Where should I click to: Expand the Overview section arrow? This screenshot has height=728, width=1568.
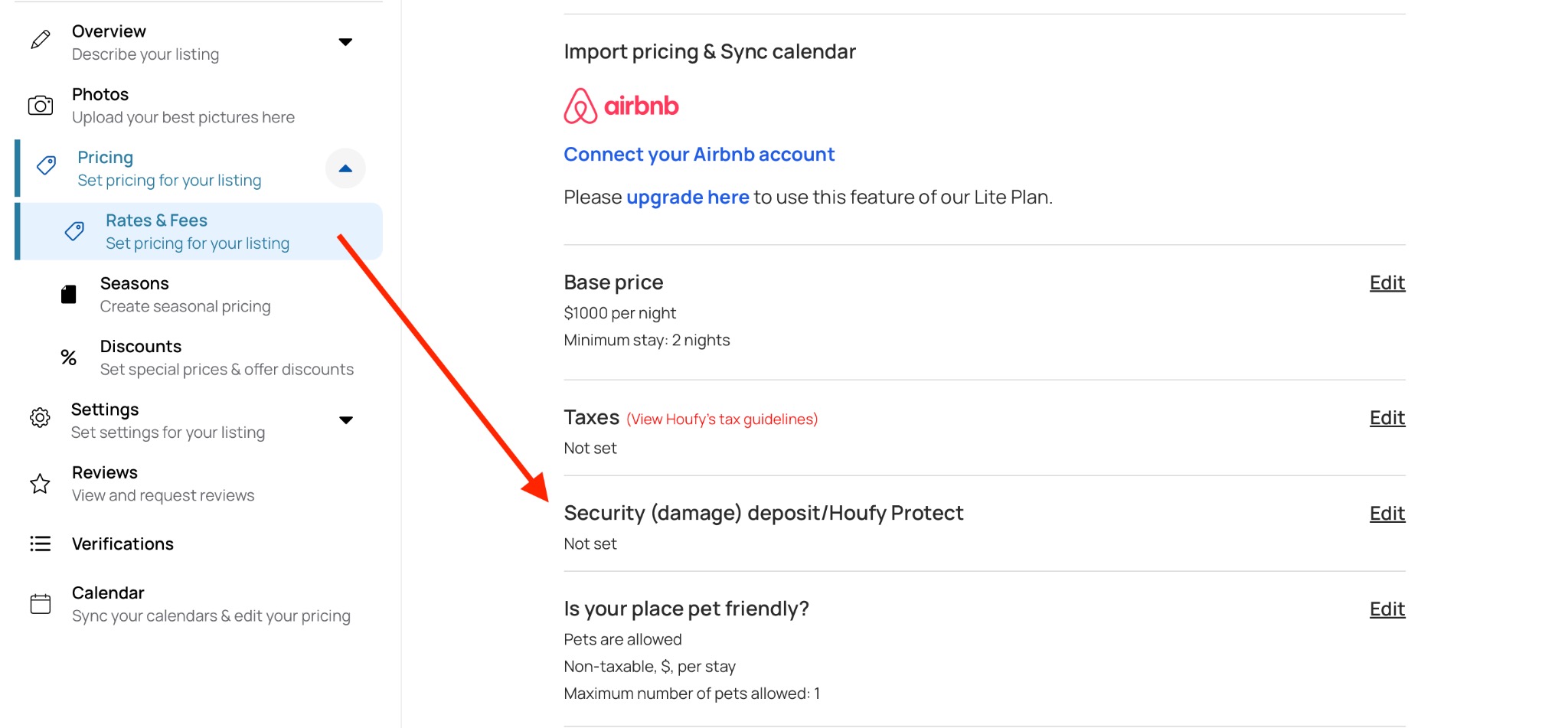[x=345, y=42]
